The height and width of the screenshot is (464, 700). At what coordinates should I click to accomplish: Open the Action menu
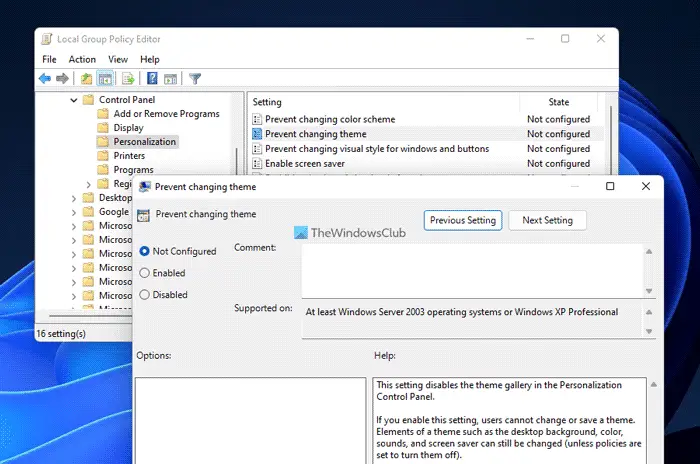coord(82,59)
